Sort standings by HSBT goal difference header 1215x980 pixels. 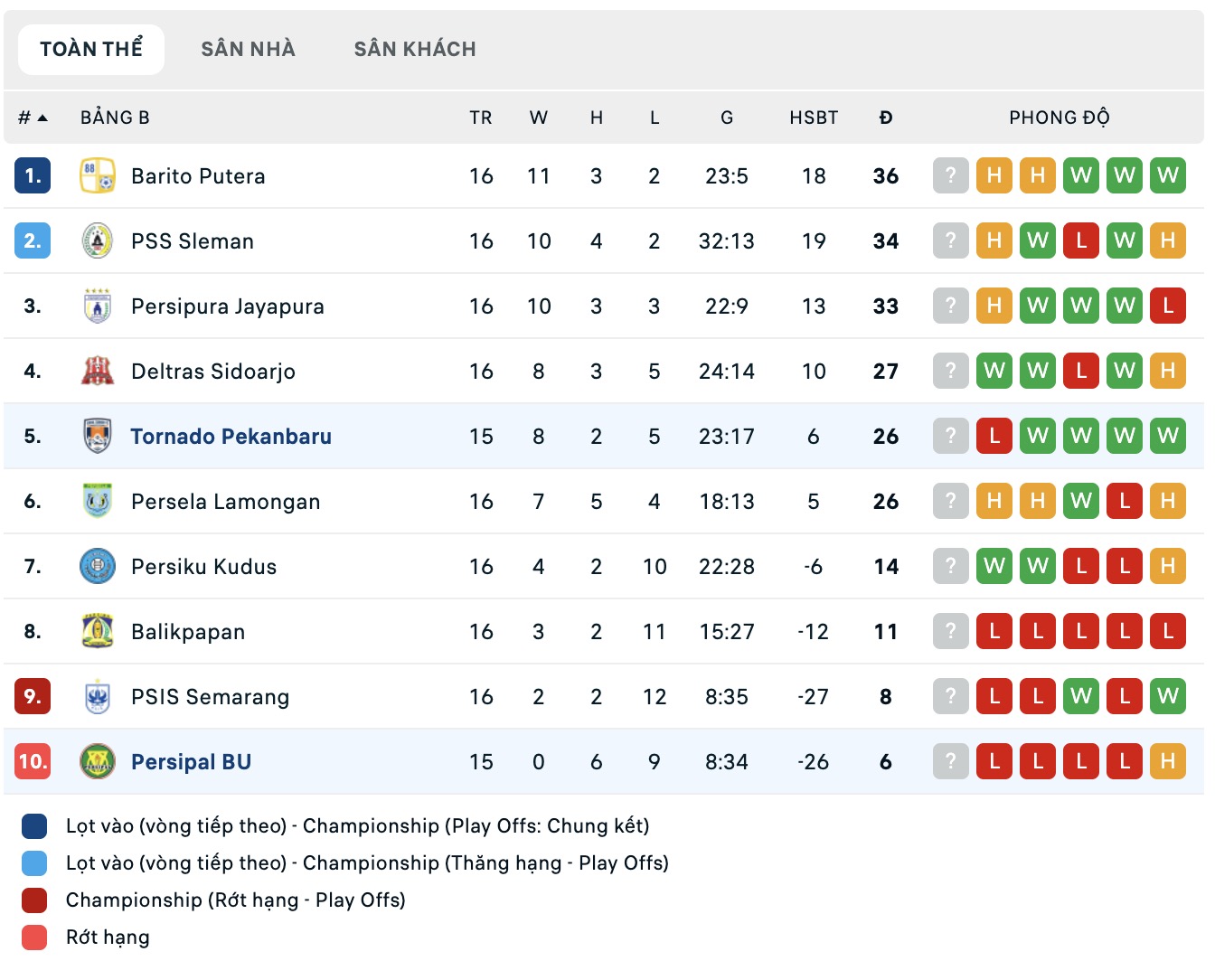click(813, 117)
